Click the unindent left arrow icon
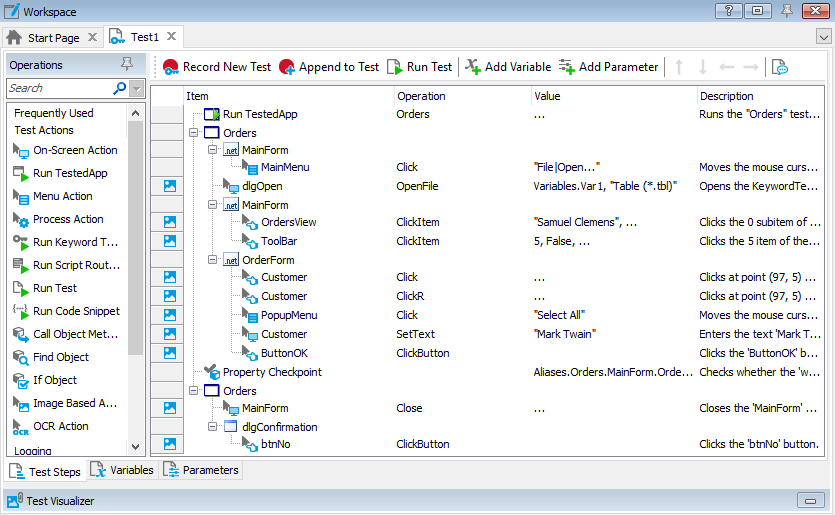 pos(726,67)
